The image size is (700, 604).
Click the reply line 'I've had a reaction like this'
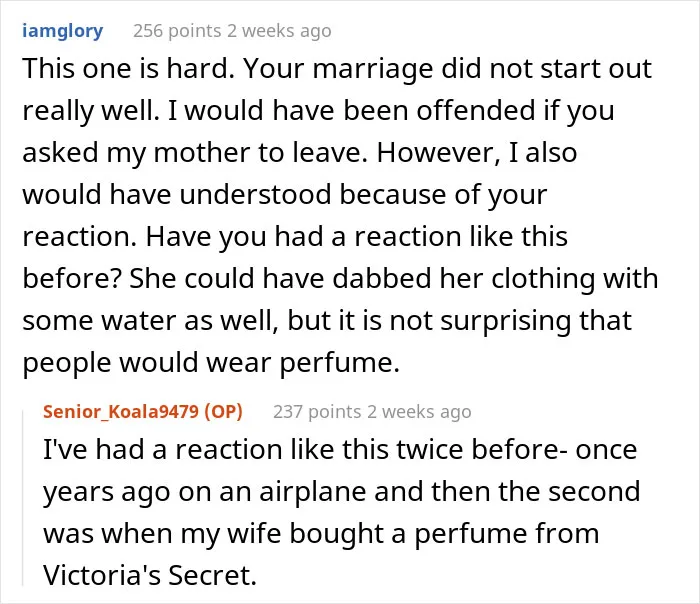(340, 450)
